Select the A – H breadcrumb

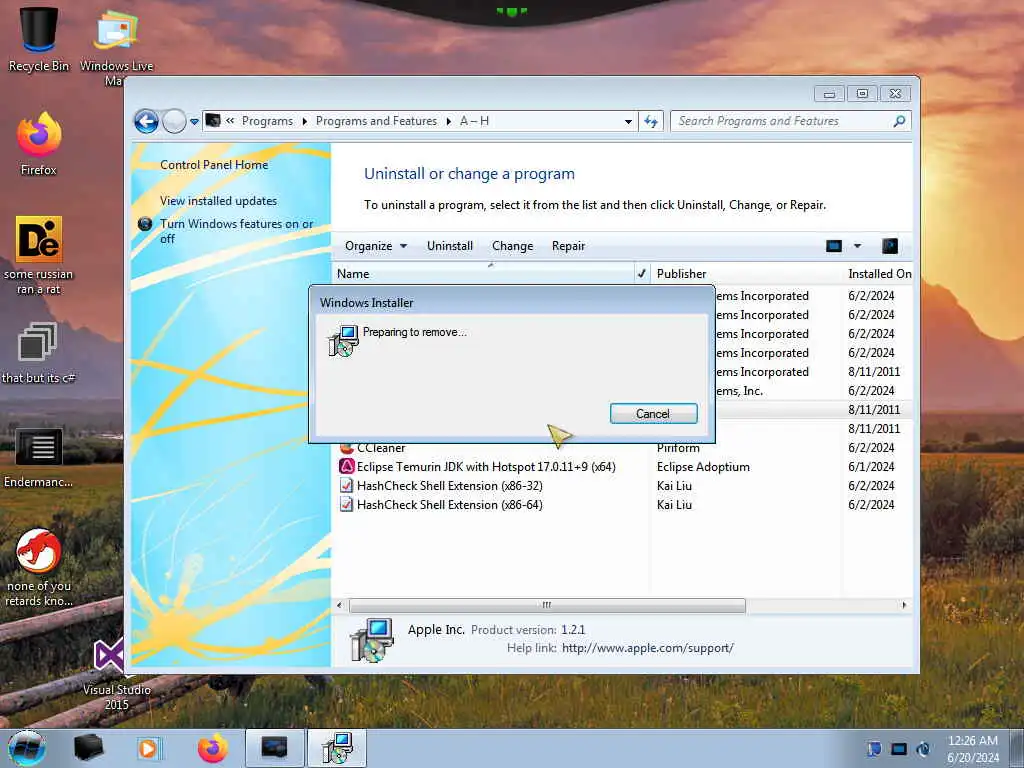[x=475, y=121]
